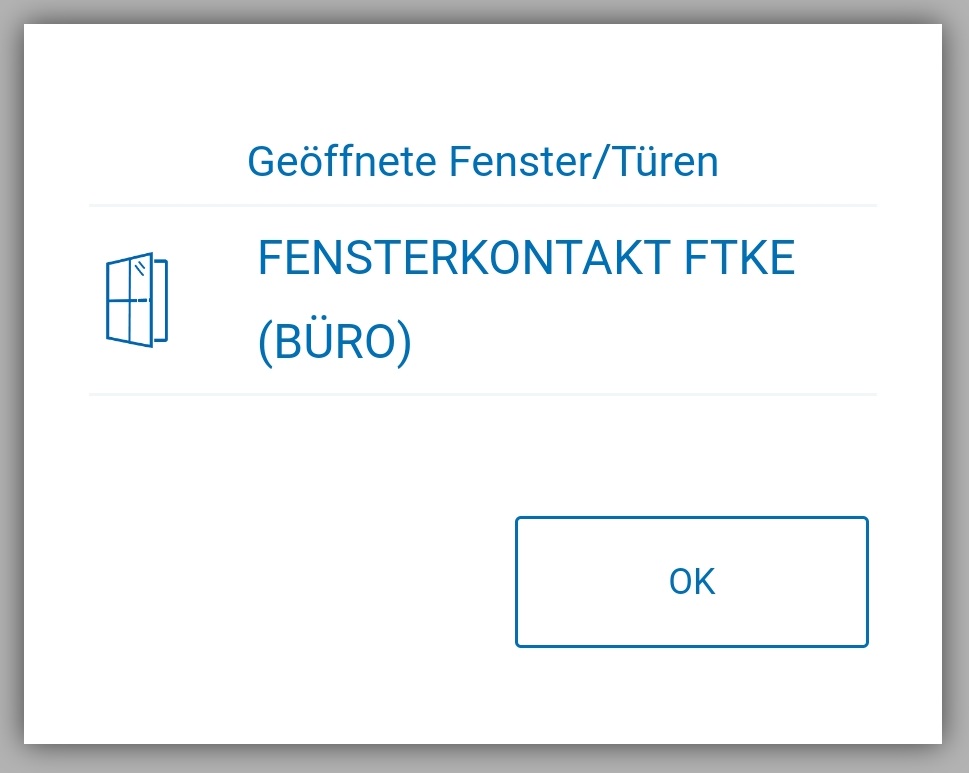
Task: Confirm the dialog with OK
Action: click(x=691, y=581)
